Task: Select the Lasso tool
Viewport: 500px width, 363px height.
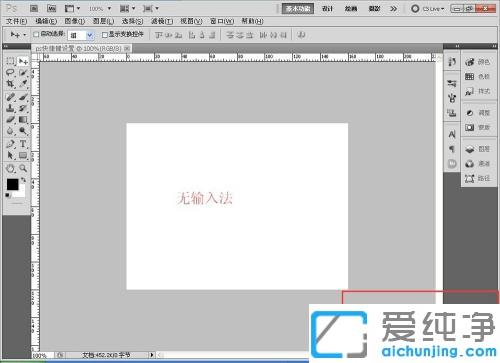Action: 10,72
